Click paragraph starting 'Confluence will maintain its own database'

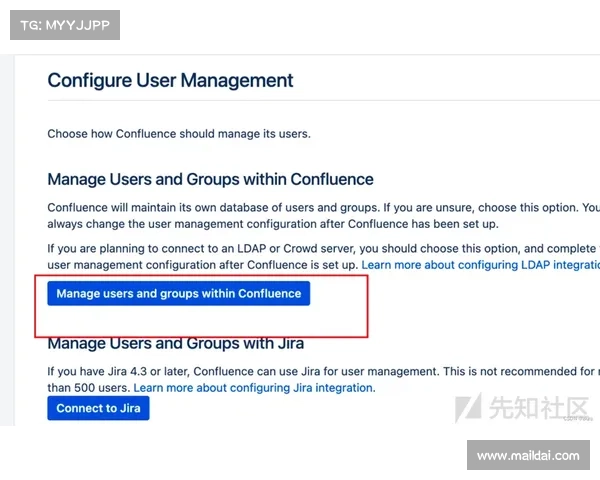coord(324,216)
